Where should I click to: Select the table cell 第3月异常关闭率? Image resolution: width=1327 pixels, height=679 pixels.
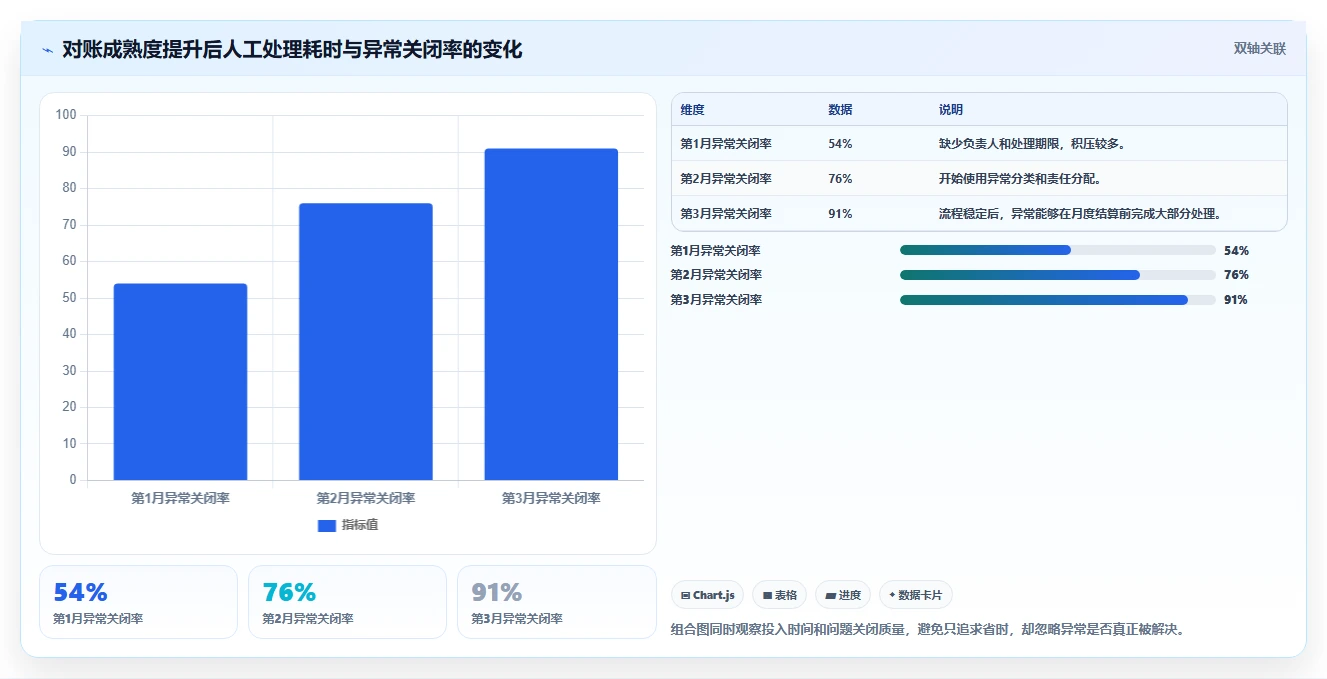[x=726, y=214]
